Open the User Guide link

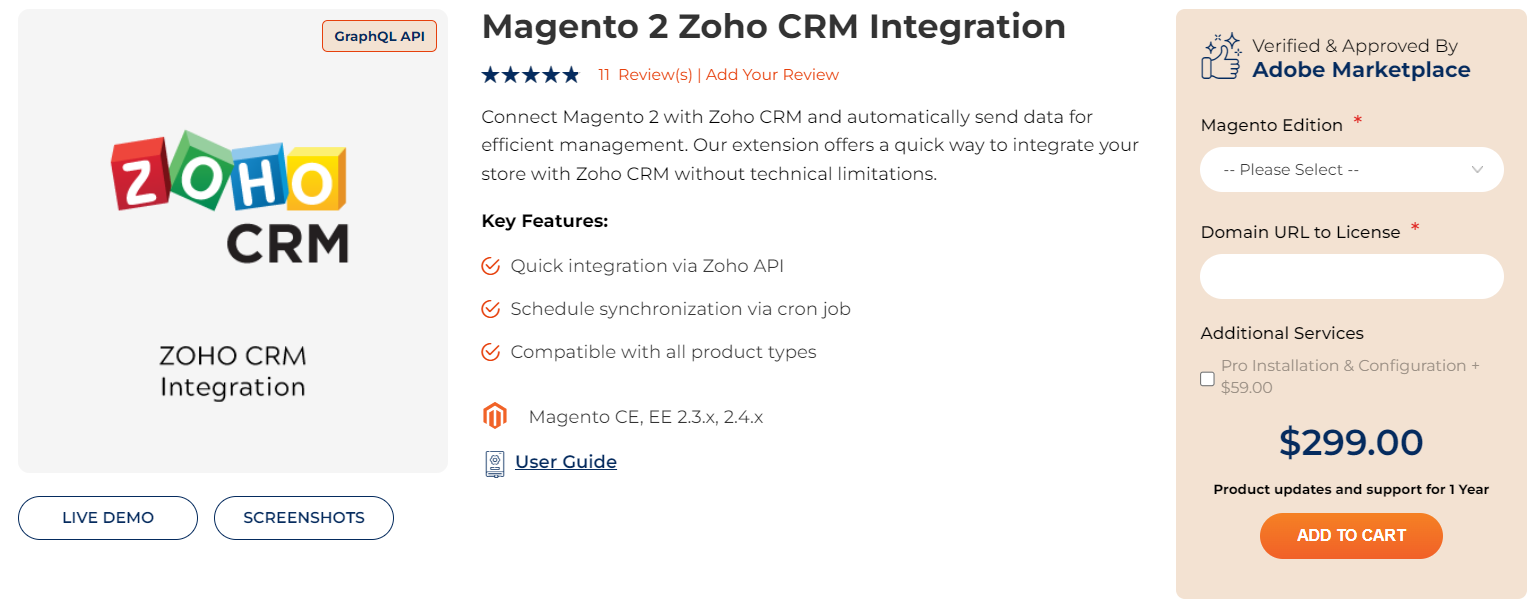[565, 462]
